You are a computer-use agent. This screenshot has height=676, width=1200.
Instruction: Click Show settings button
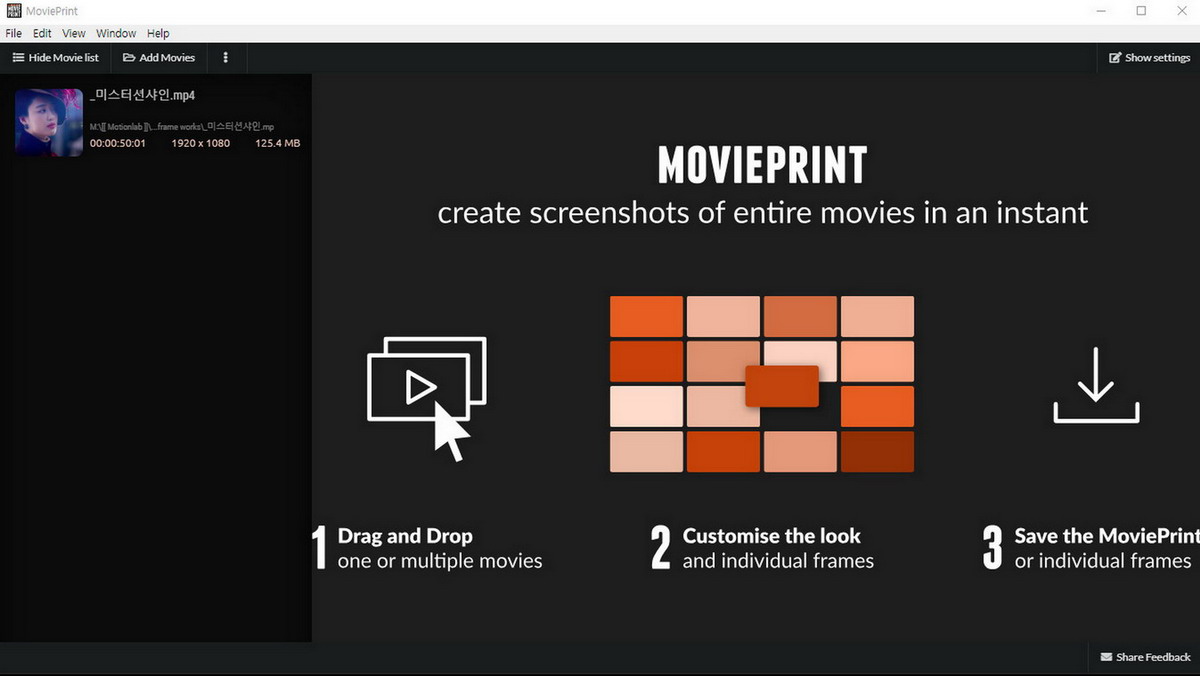[1149, 58]
